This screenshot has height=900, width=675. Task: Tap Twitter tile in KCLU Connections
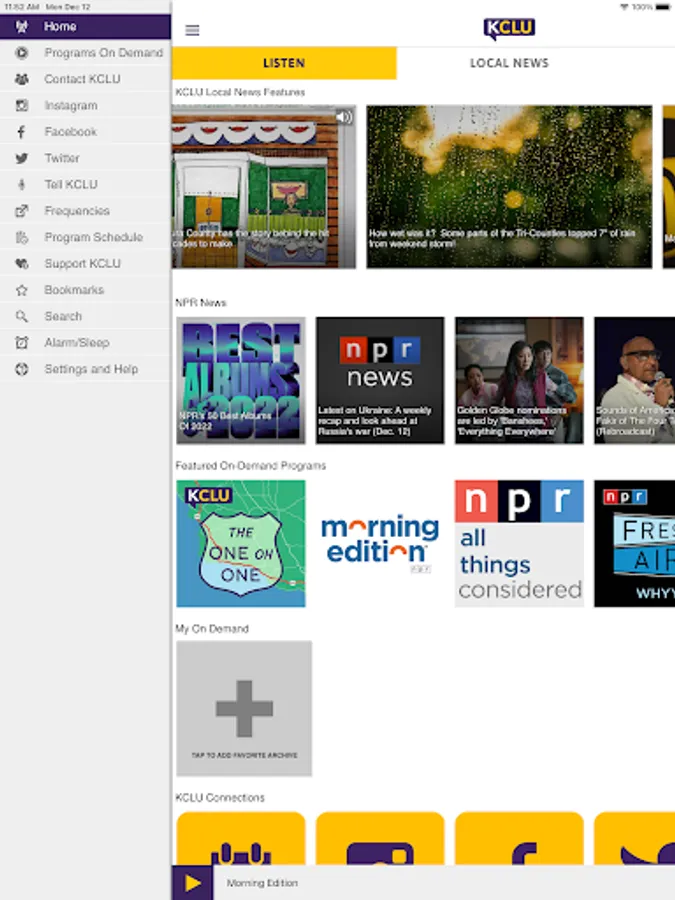634,839
